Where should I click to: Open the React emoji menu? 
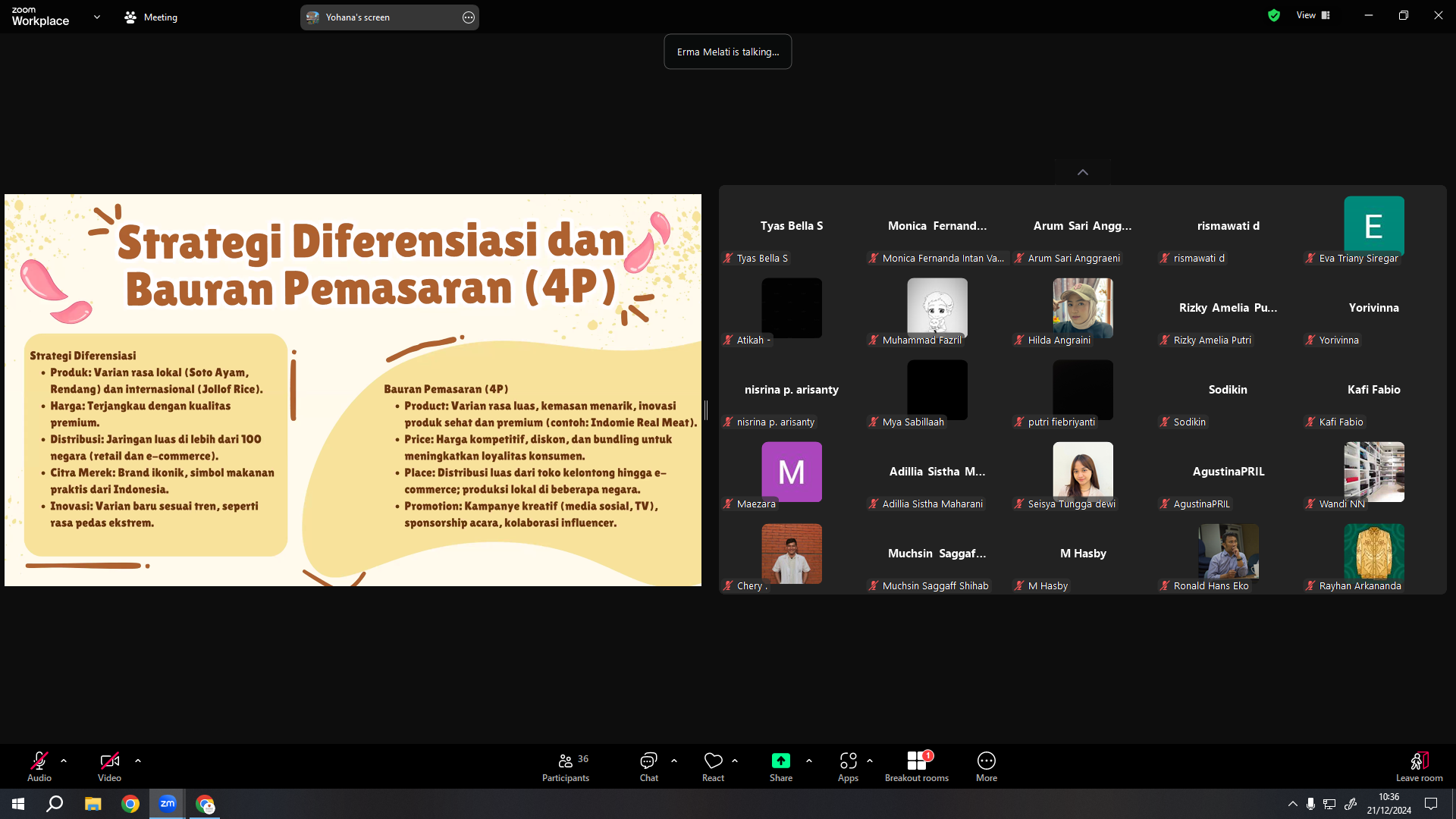pyautogui.click(x=714, y=767)
